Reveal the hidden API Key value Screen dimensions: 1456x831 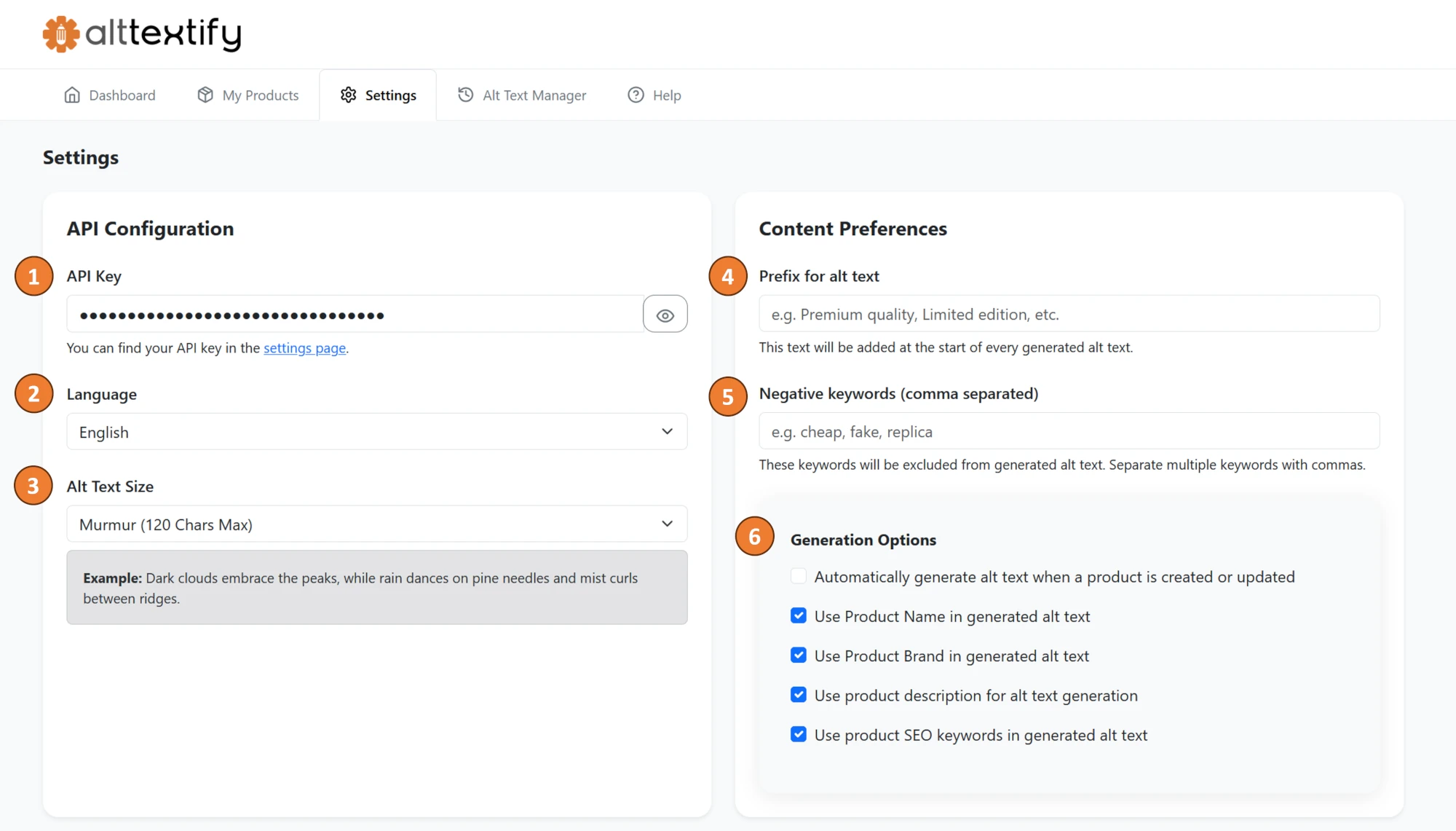pos(665,314)
